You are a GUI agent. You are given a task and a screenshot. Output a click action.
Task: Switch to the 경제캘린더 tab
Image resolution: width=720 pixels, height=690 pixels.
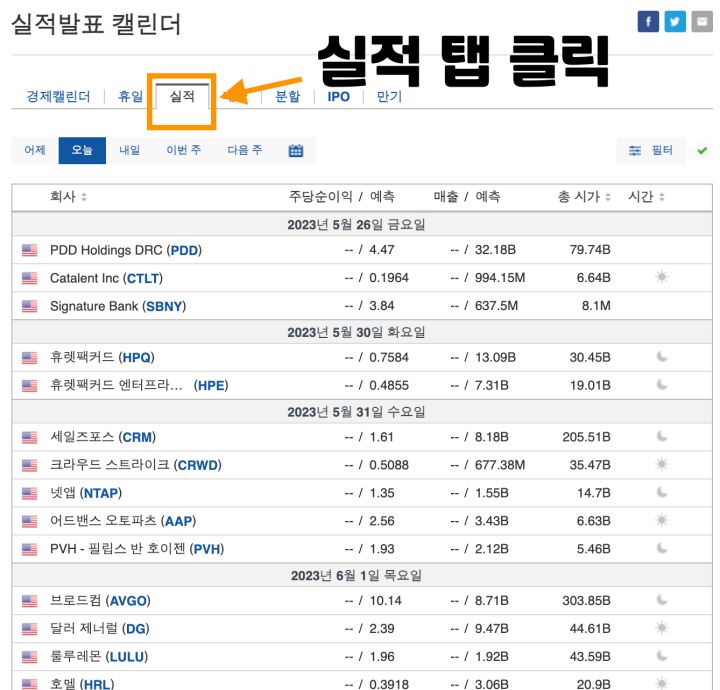pos(58,96)
